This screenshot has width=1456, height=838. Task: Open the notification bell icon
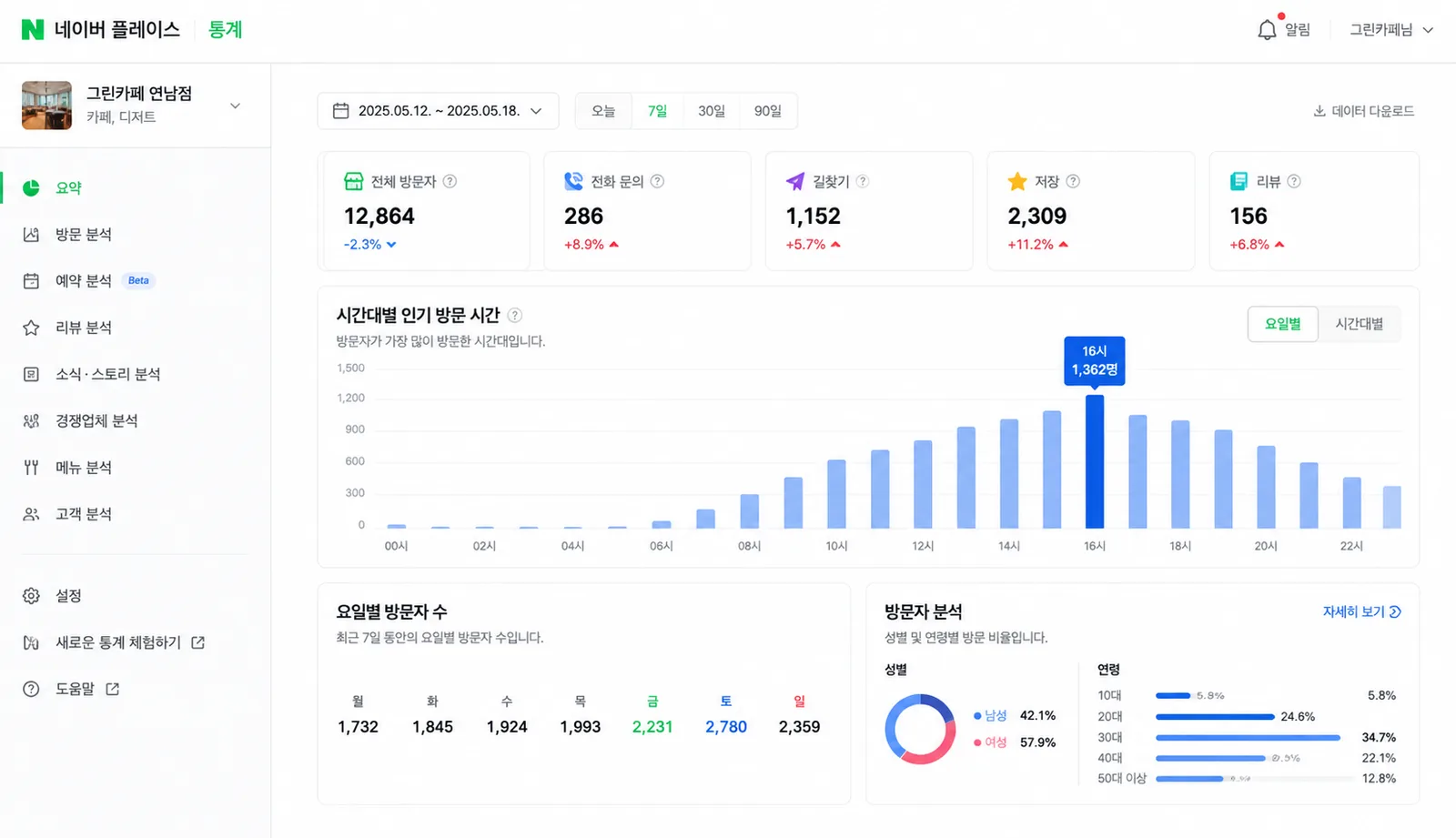(x=1268, y=30)
